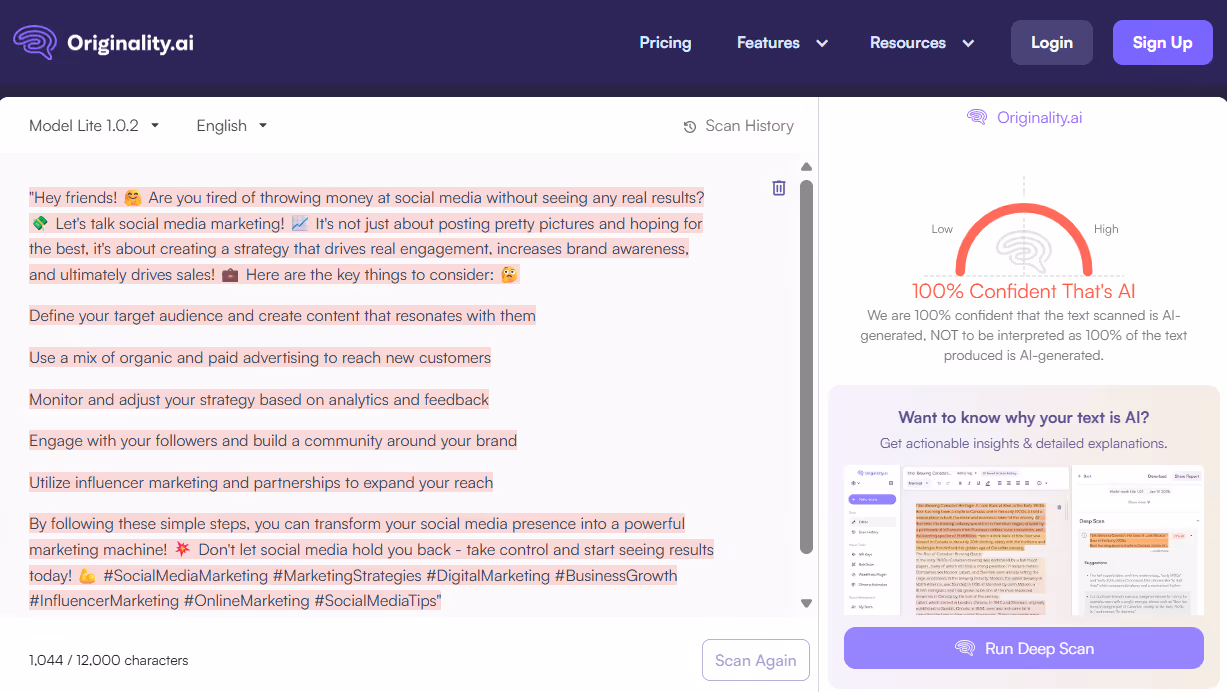Run Deep Scan on the text
The image size is (1227, 692).
coord(1024,648)
